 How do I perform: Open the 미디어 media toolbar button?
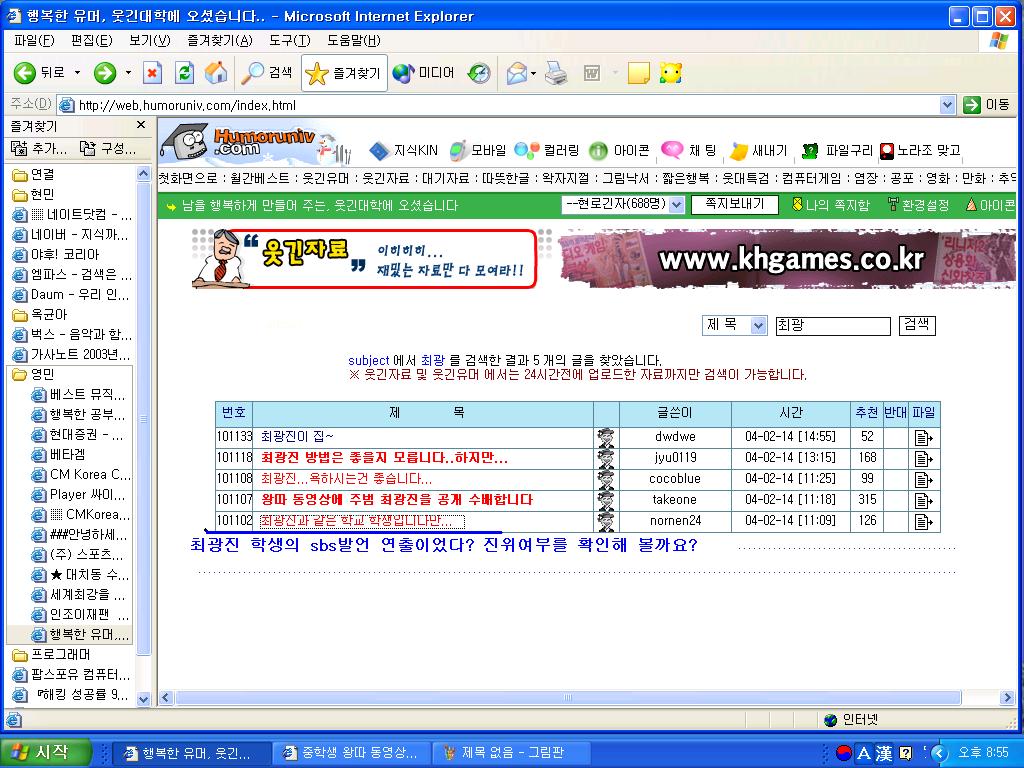[x=424, y=72]
